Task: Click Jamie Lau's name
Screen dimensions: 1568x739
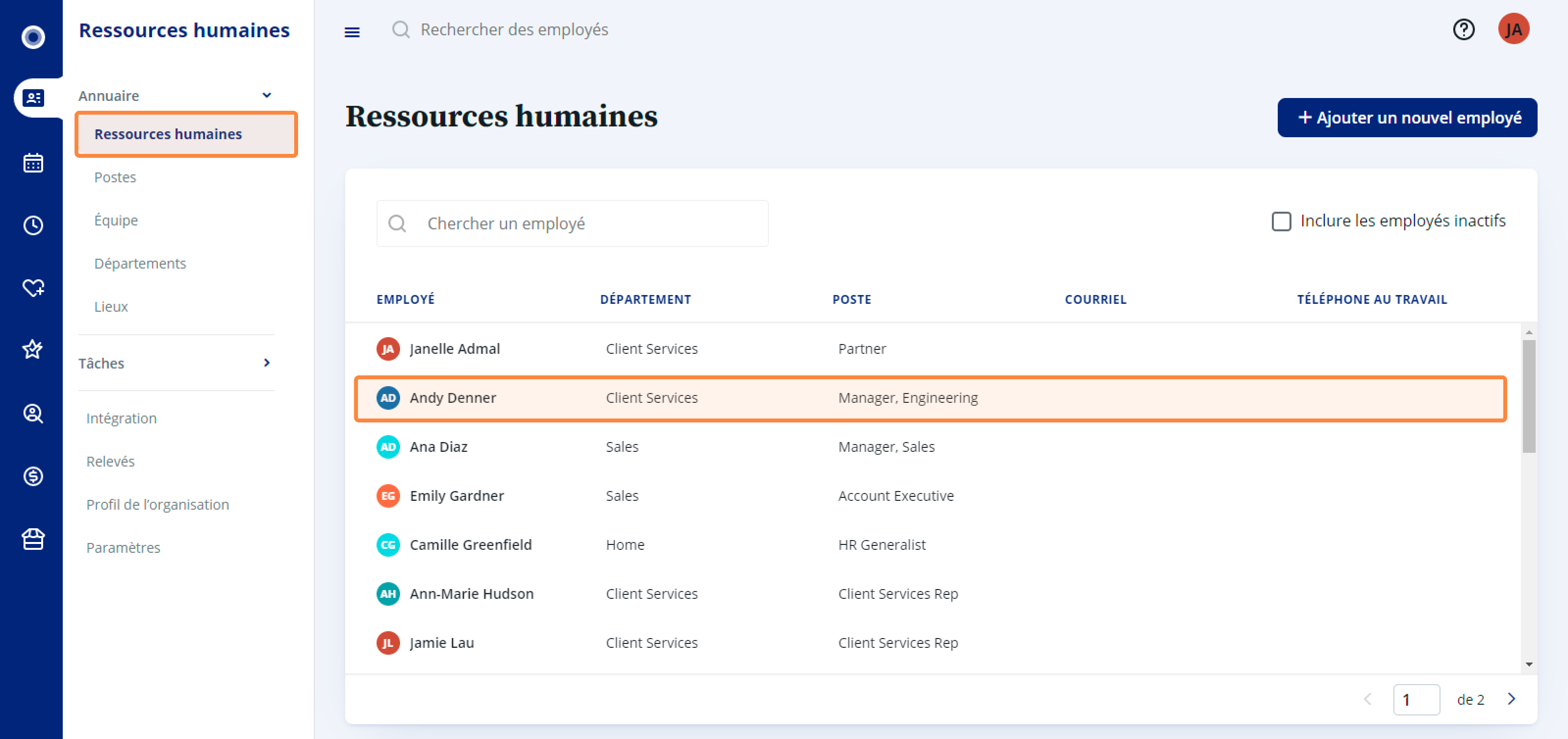Action: coord(441,643)
